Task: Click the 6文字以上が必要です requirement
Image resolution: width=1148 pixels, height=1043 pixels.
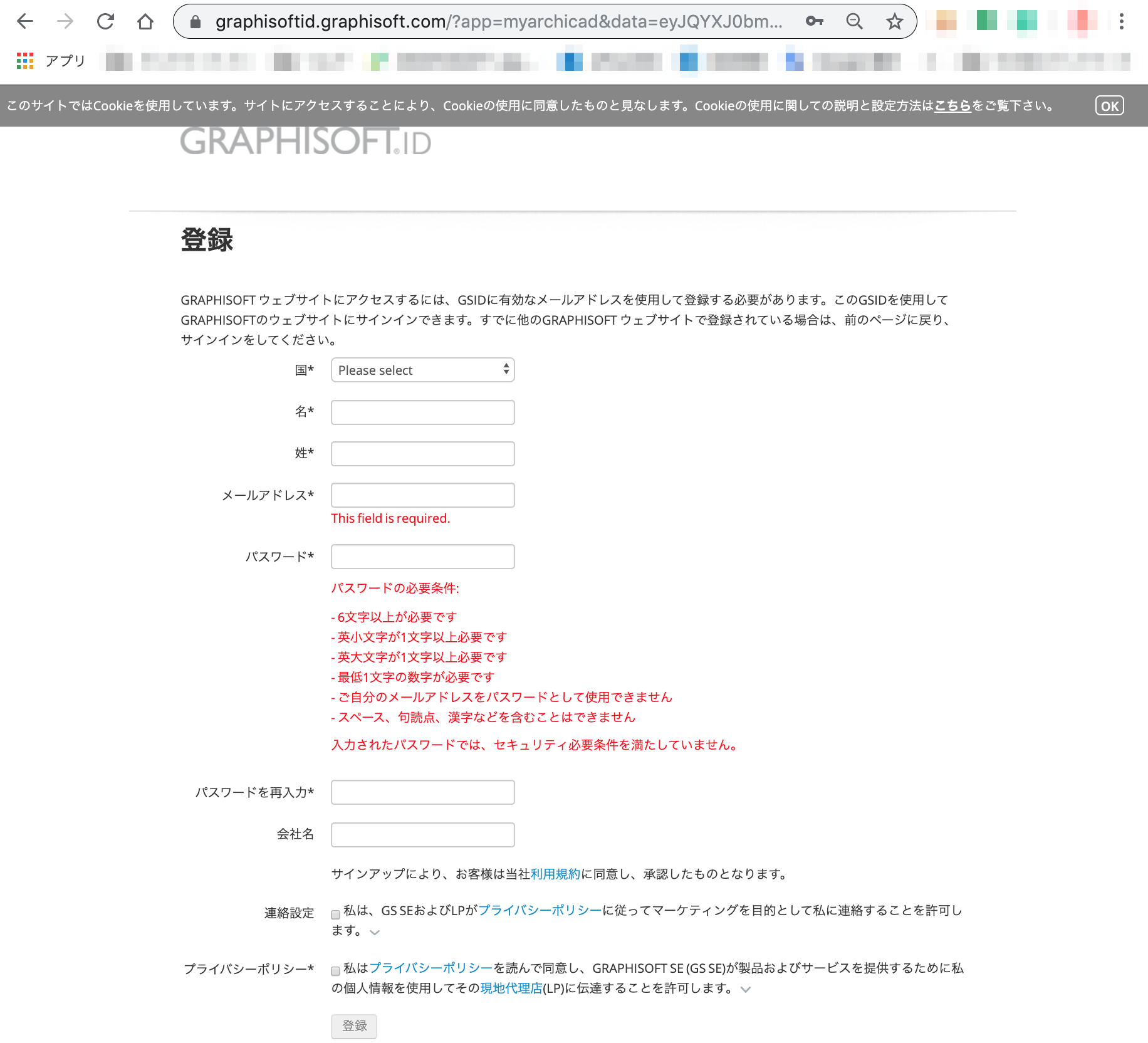Action: pos(394,617)
